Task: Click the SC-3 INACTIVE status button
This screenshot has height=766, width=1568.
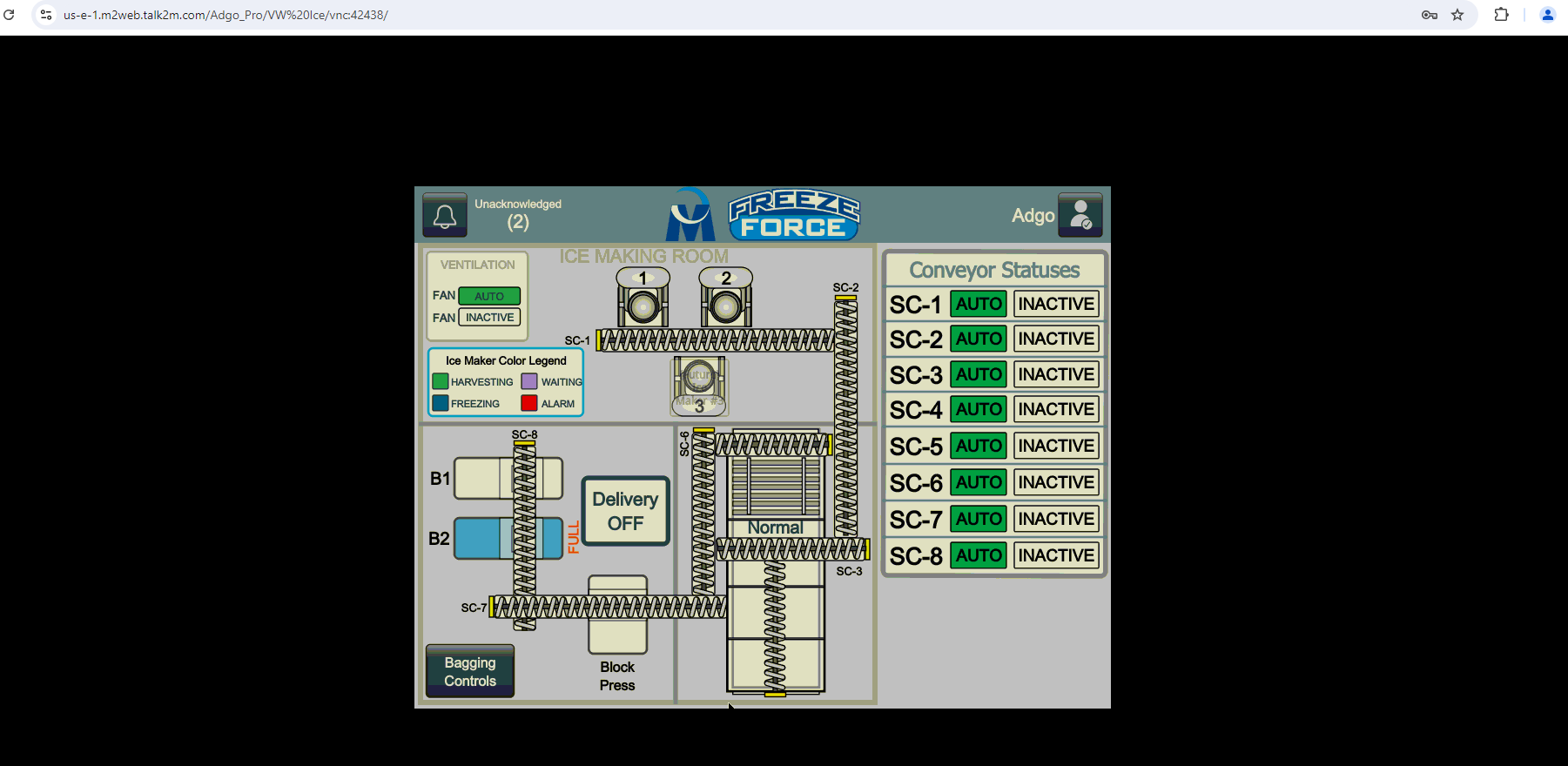Action: (1056, 374)
